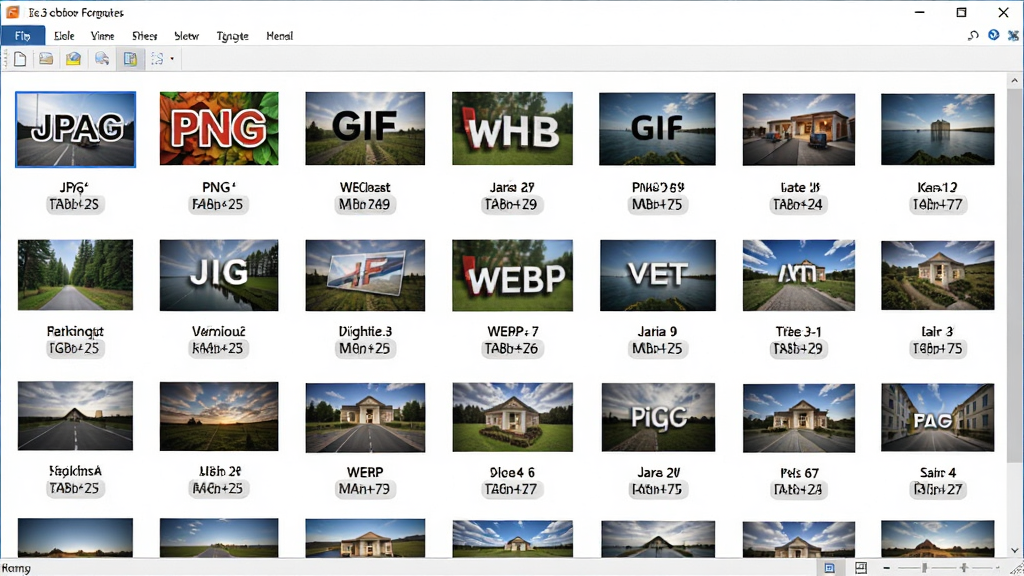This screenshot has height=576, width=1024.
Task: Click the blue circular arrow icon at top right
Action: click(993, 35)
